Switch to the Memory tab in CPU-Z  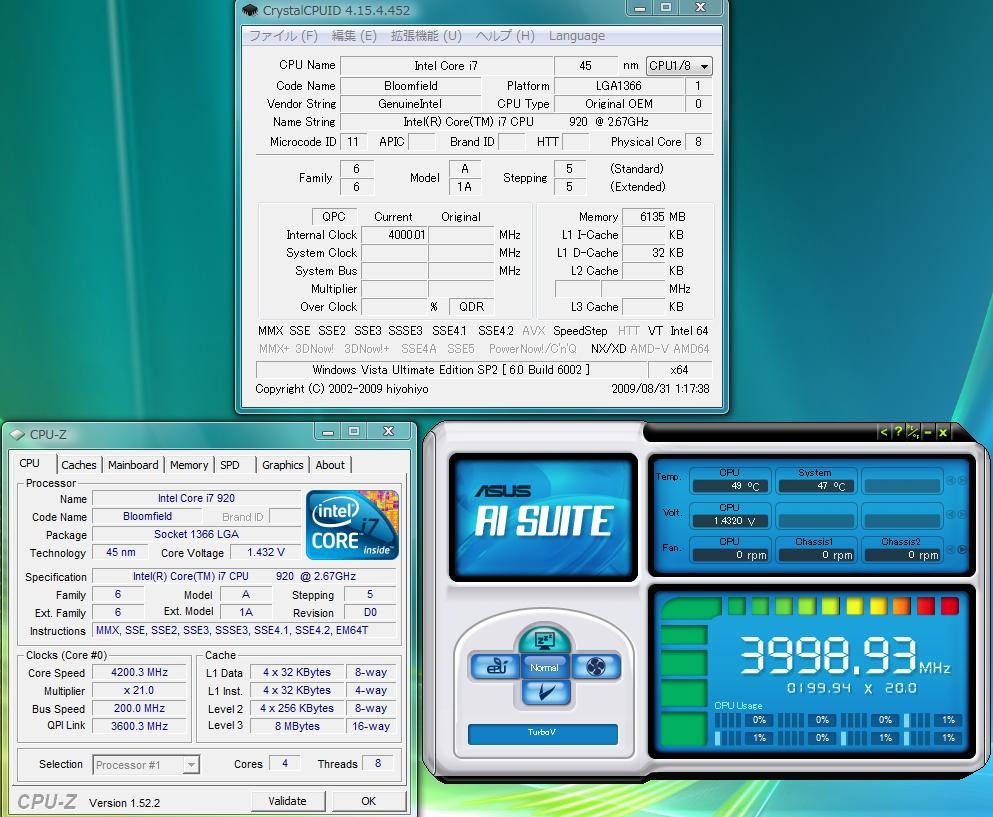[x=189, y=465]
